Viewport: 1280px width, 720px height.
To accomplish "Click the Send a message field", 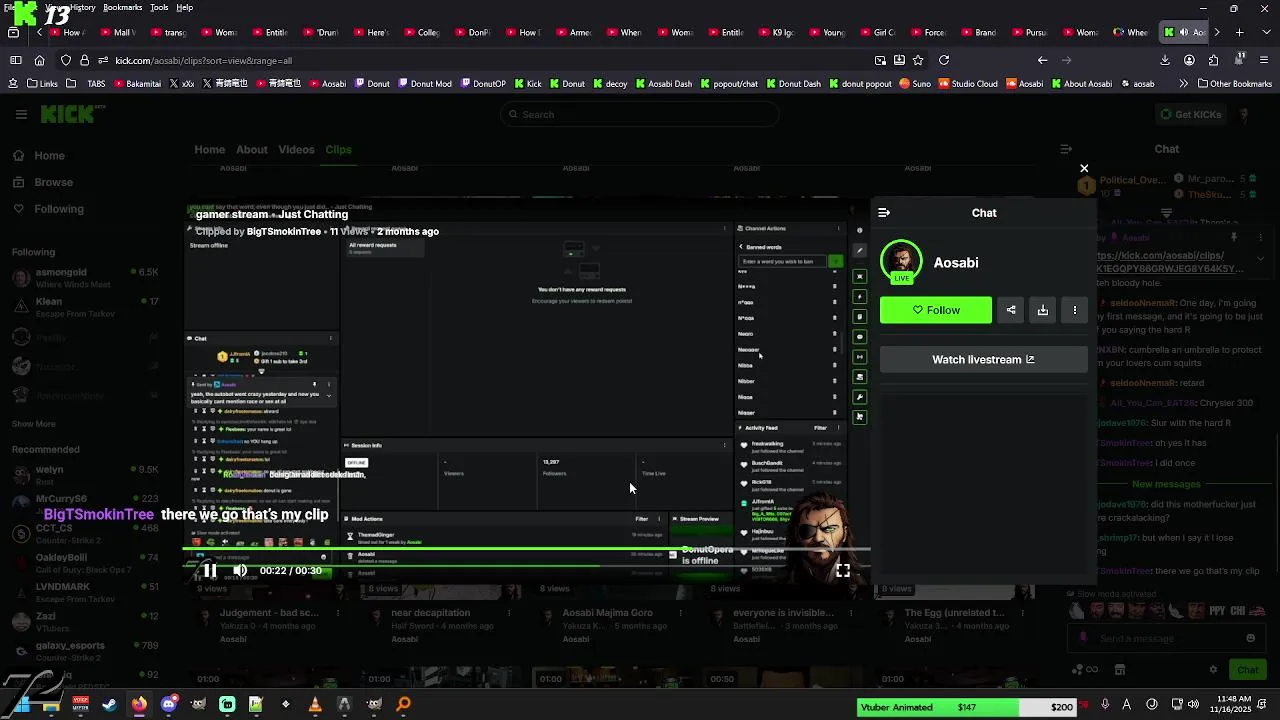I will click(1165, 638).
